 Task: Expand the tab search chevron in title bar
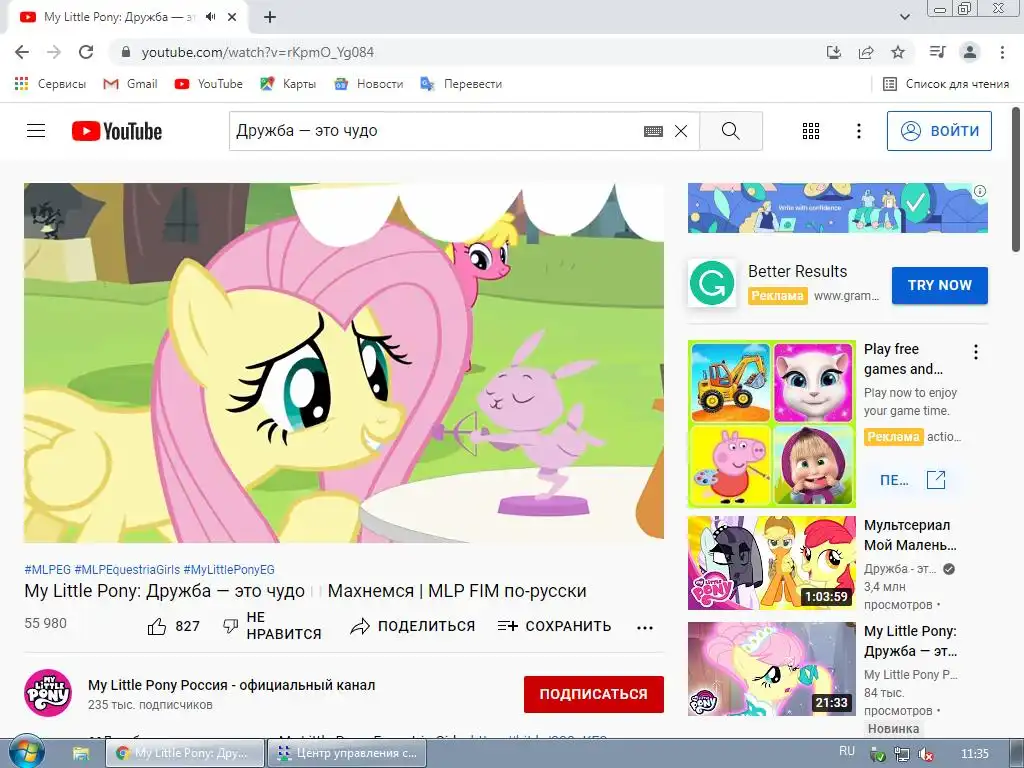[904, 17]
